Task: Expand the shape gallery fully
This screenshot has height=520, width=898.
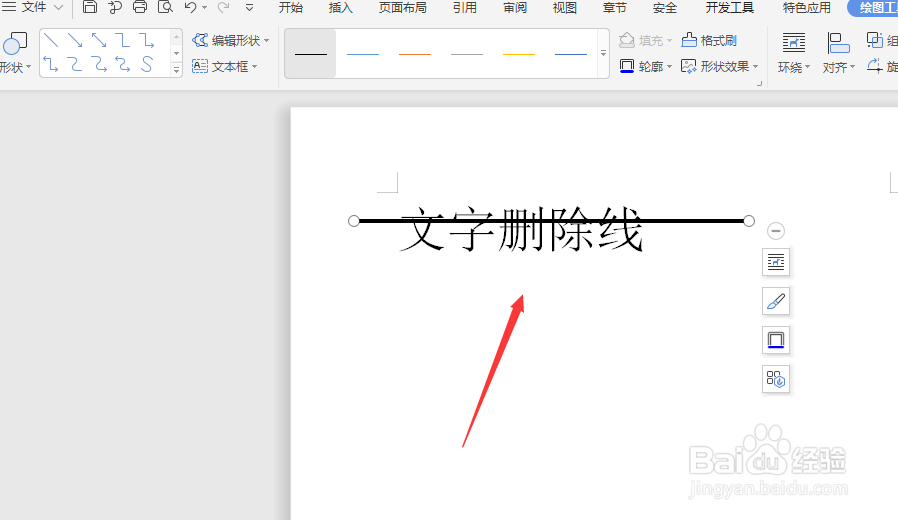Action: click(176, 69)
